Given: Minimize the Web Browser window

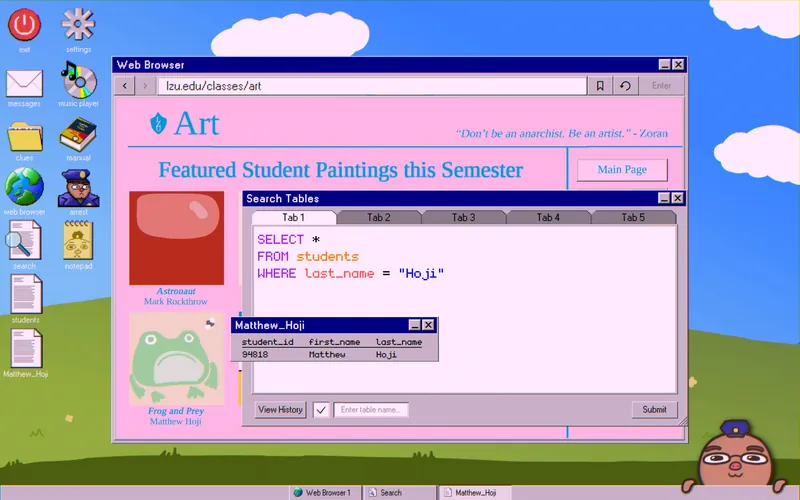Looking at the screenshot, I should [x=664, y=64].
